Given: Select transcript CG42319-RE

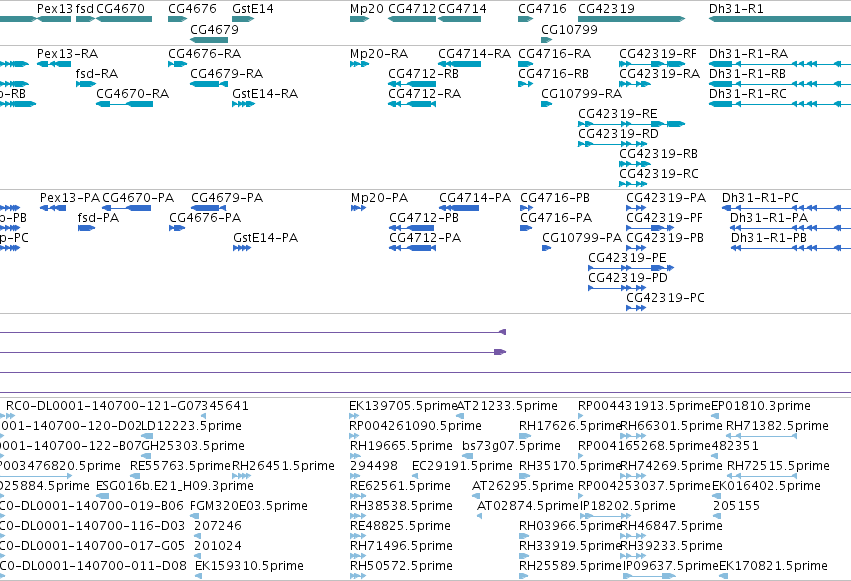Looking at the screenshot, I should click(618, 114).
